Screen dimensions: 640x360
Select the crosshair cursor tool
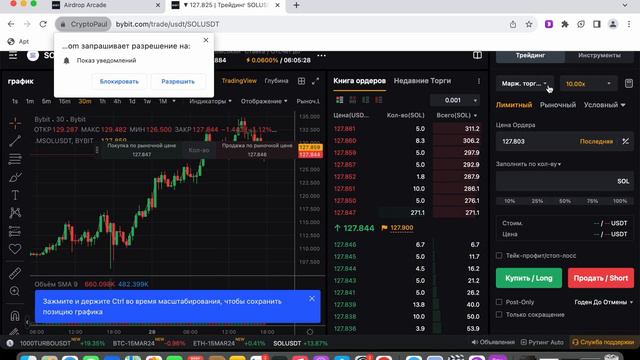15,123
